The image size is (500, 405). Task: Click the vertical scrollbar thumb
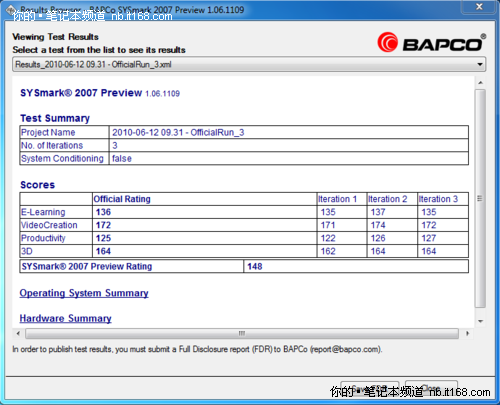[480, 199]
